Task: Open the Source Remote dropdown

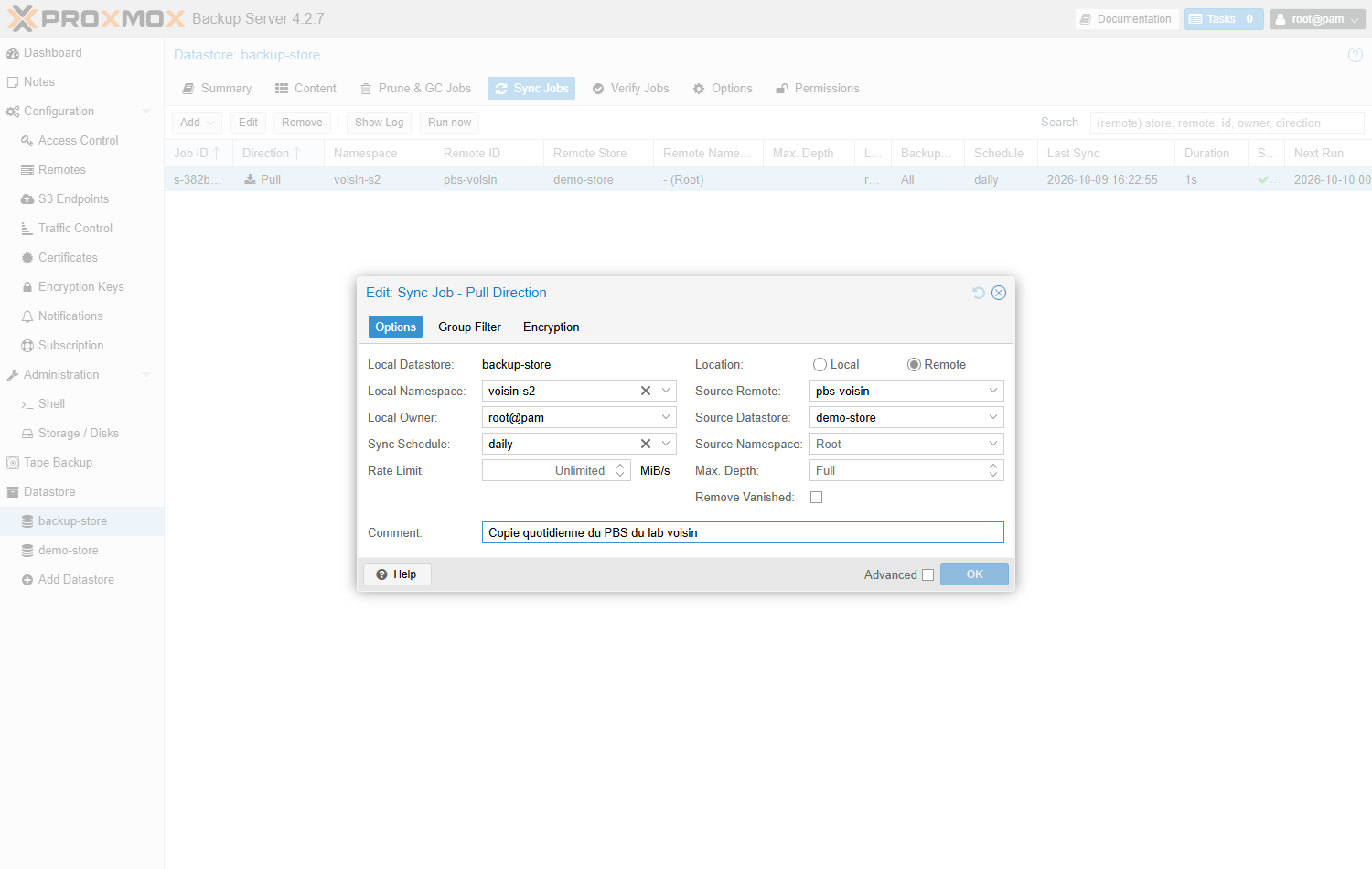Action: pos(993,391)
